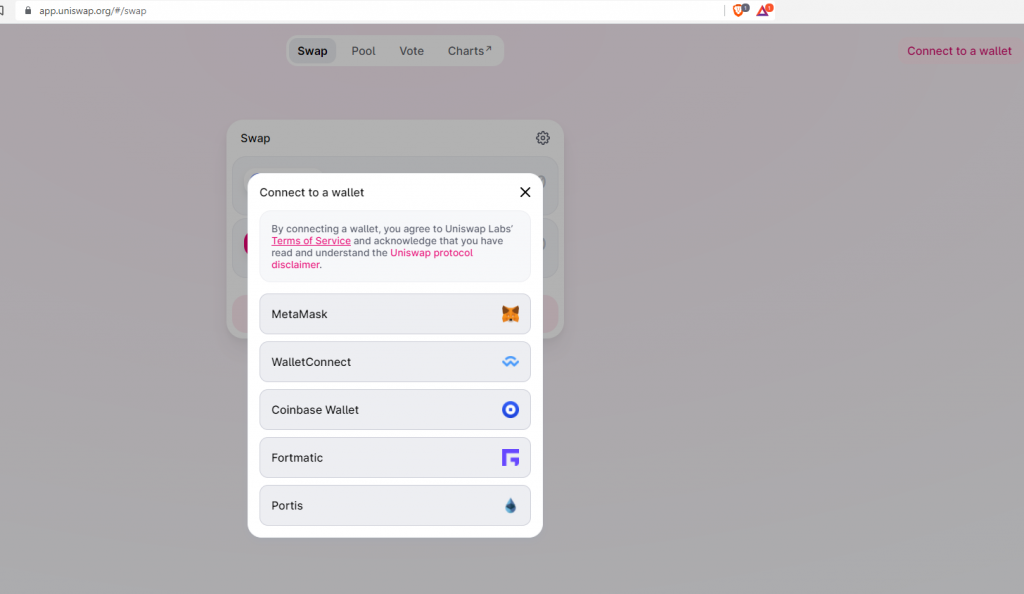
Task: Click the WalletConnect wave icon
Action: coord(510,362)
